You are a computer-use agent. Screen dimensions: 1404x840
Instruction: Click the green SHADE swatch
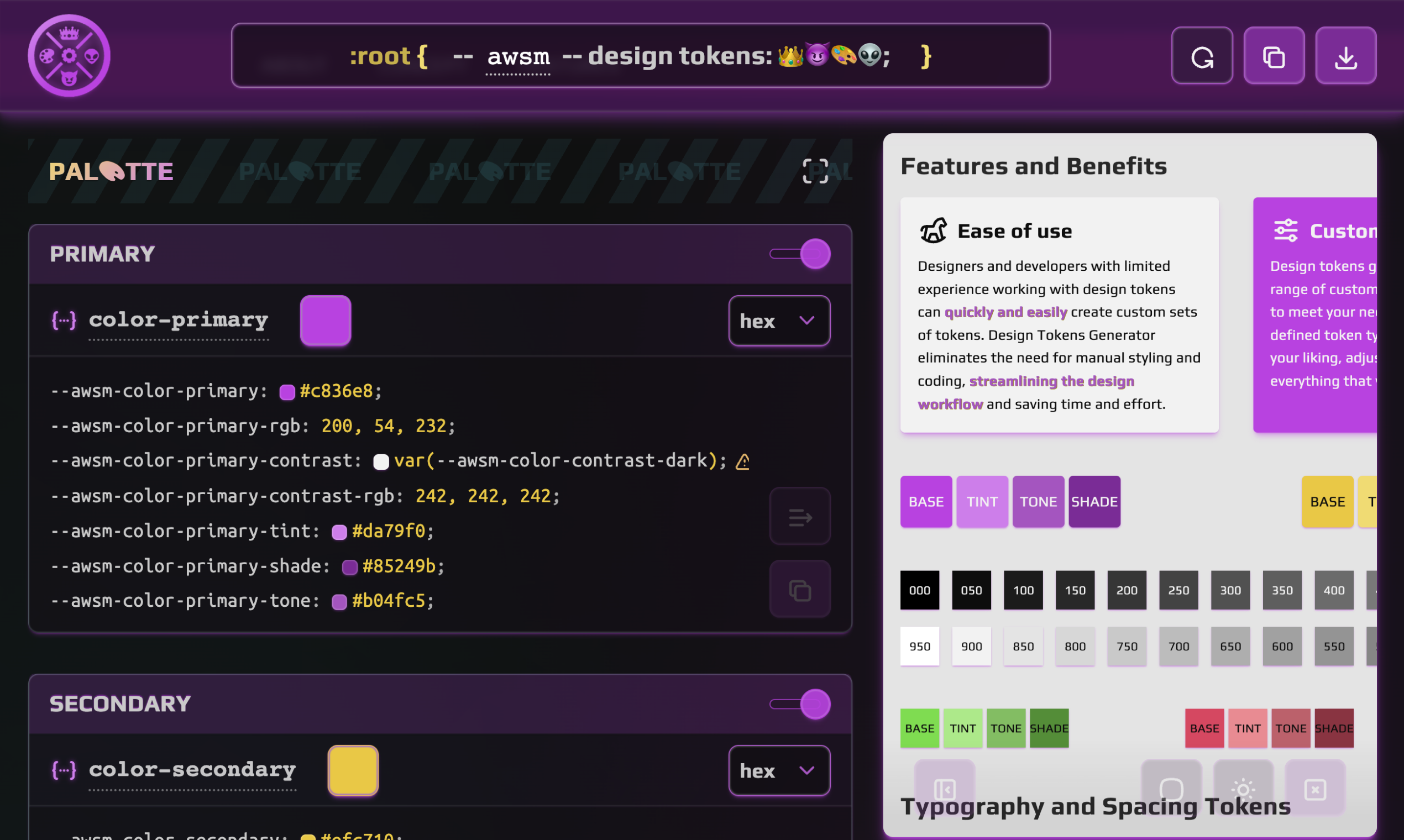point(1049,728)
